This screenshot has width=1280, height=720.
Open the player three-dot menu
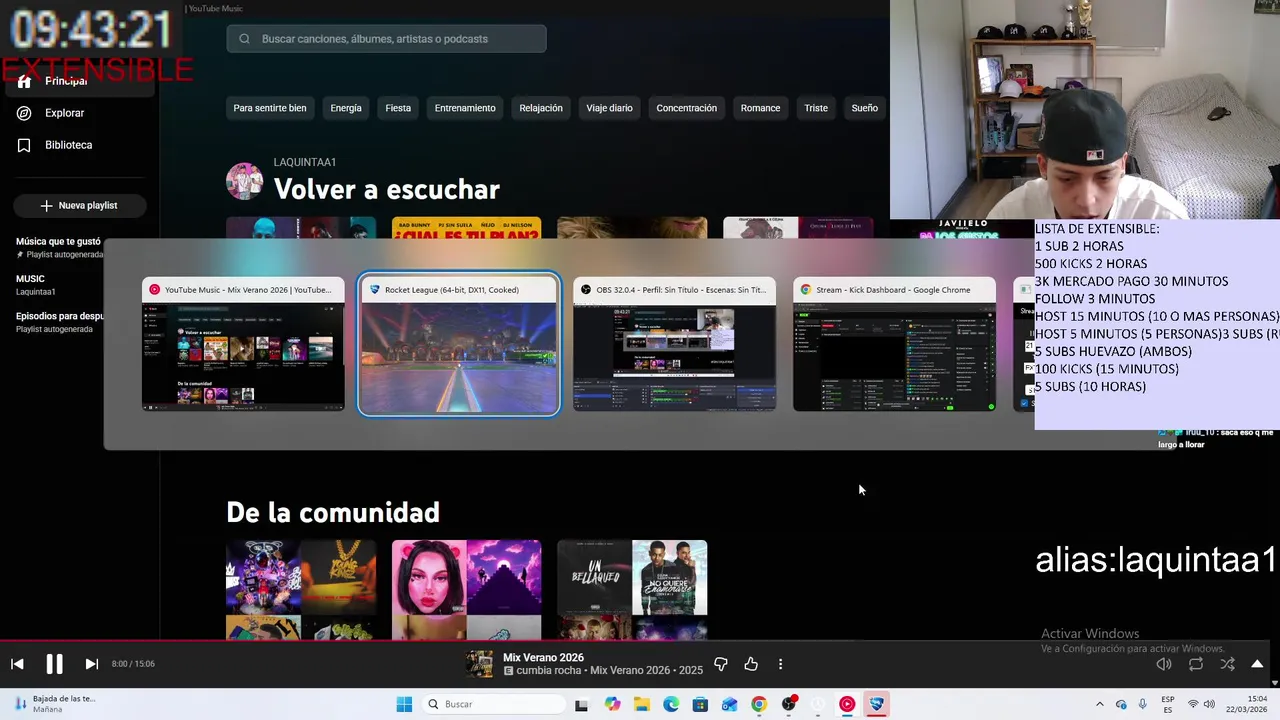tap(780, 664)
